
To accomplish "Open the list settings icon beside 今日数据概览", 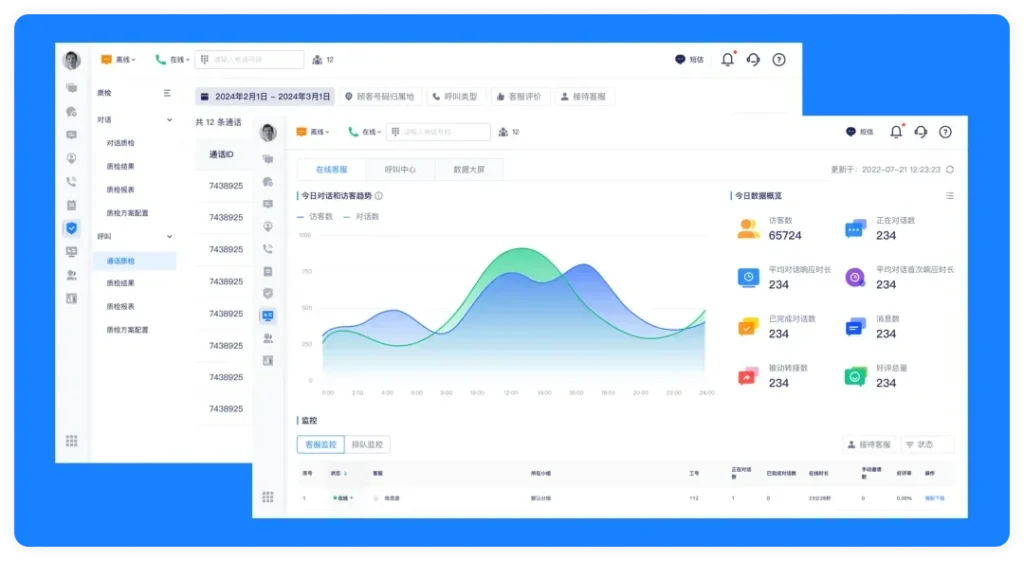I will click(949, 196).
